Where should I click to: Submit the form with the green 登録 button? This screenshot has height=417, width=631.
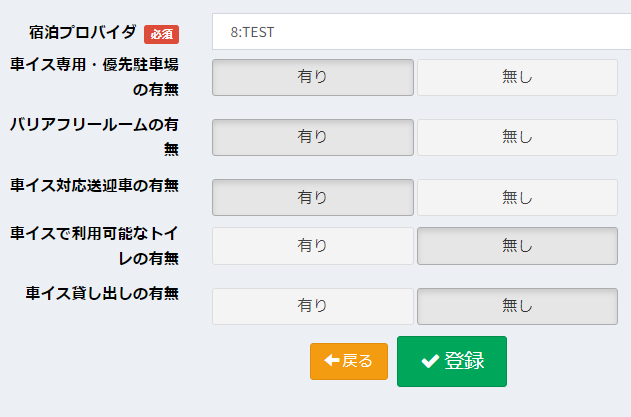(x=452, y=361)
